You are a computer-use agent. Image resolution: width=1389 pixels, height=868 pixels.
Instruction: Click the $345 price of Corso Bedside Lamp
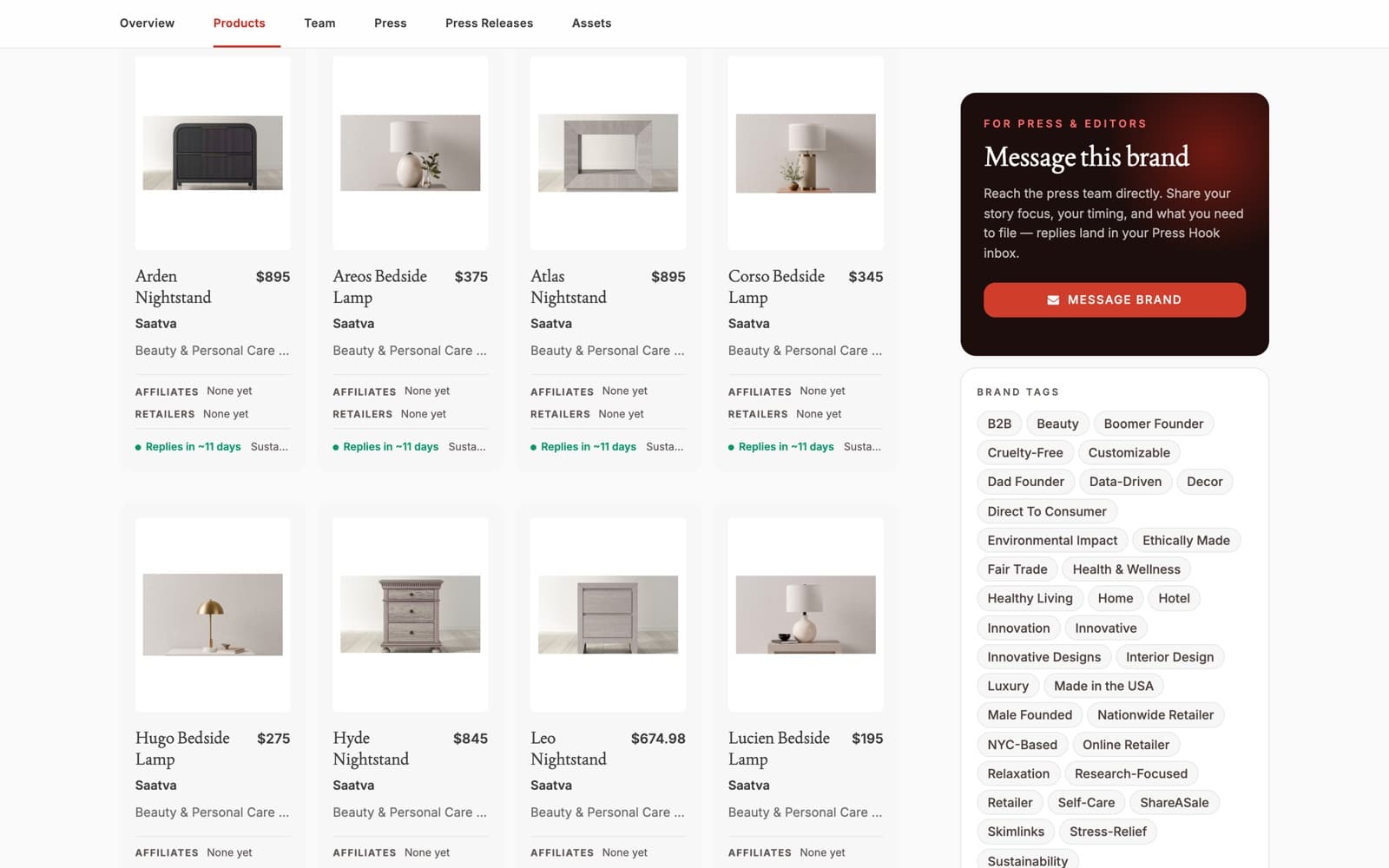(866, 277)
